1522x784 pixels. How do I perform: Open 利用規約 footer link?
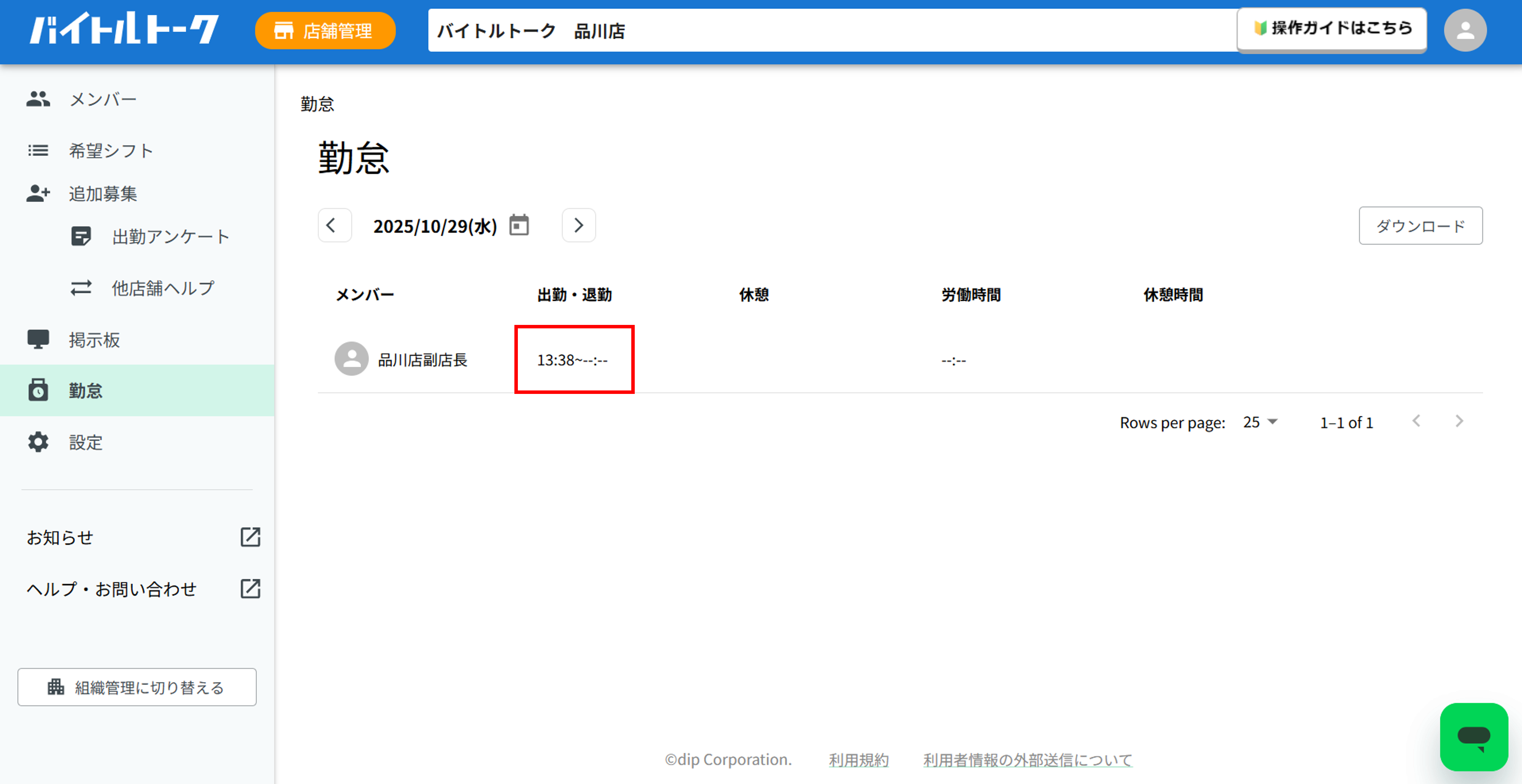click(x=858, y=760)
